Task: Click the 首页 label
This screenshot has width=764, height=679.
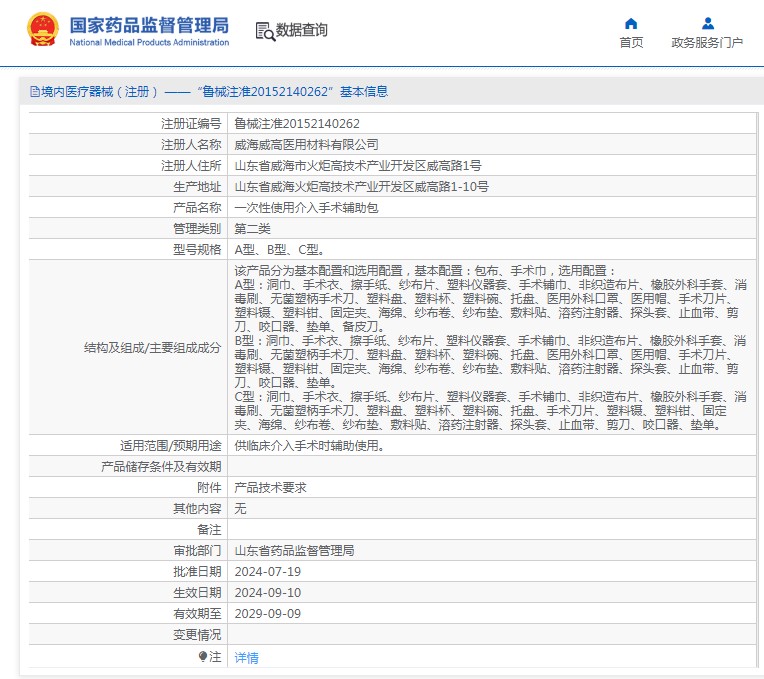Action: coord(631,43)
